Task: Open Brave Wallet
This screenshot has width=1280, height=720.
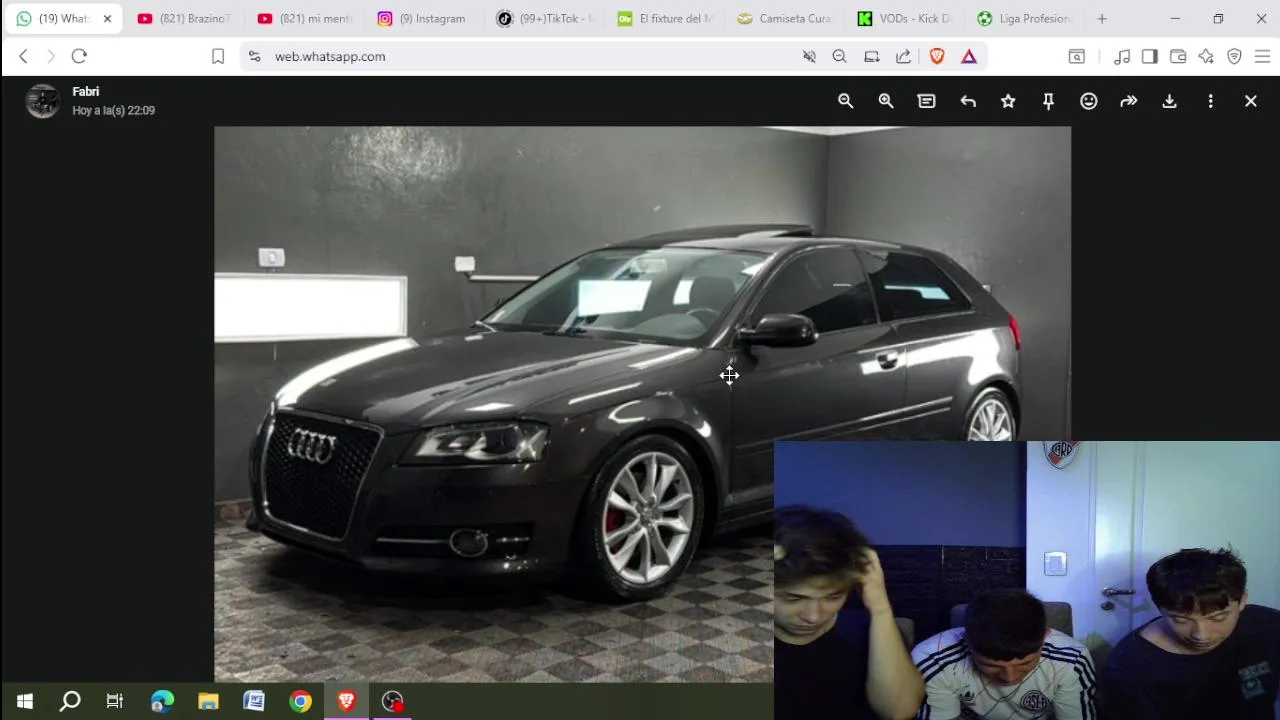Action: [1178, 56]
